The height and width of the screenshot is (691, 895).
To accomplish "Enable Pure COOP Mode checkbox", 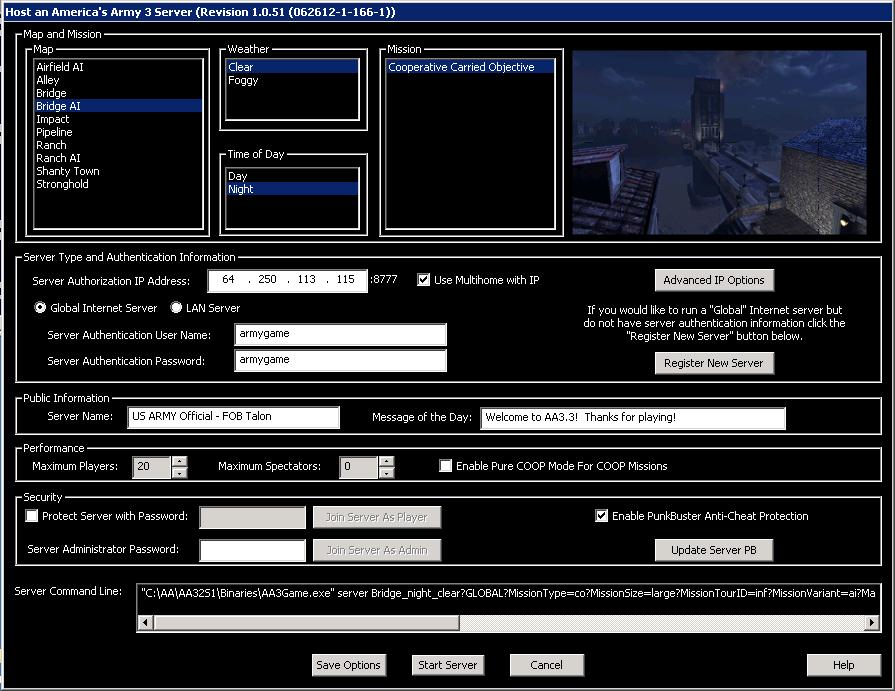I will (x=446, y=466).
